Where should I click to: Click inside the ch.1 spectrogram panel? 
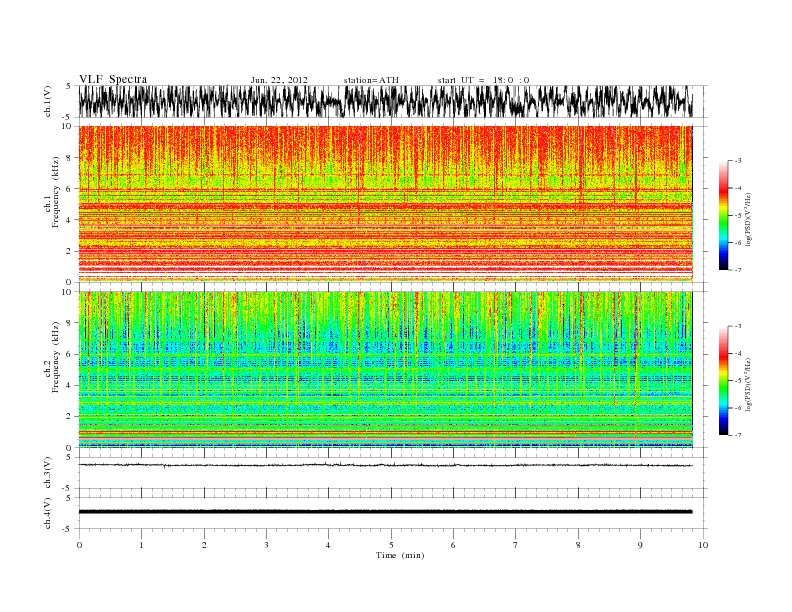385,204
